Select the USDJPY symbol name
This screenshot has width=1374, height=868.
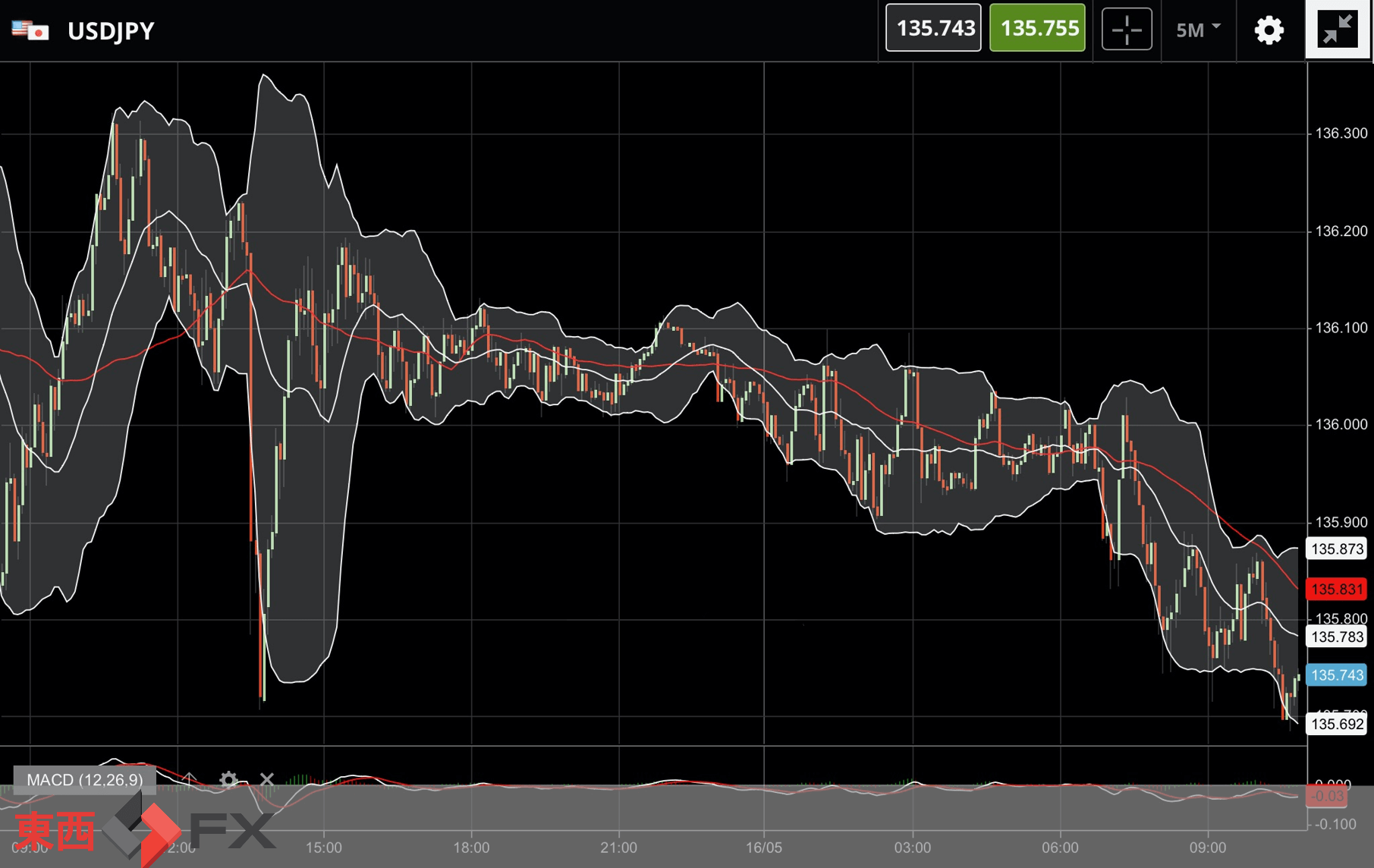coord(111,31)
